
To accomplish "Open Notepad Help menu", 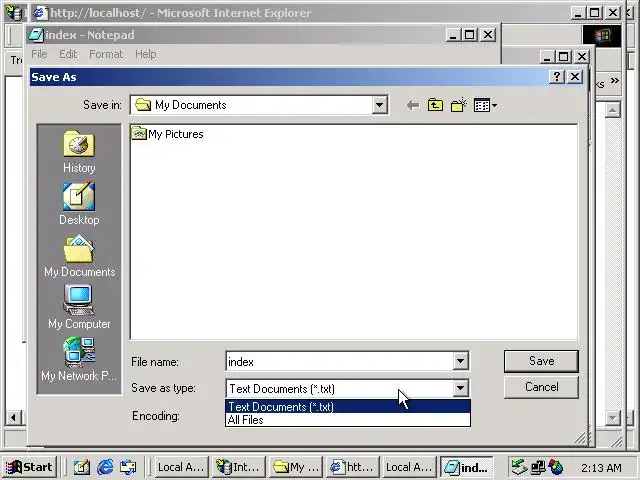I will click(145, 54).
